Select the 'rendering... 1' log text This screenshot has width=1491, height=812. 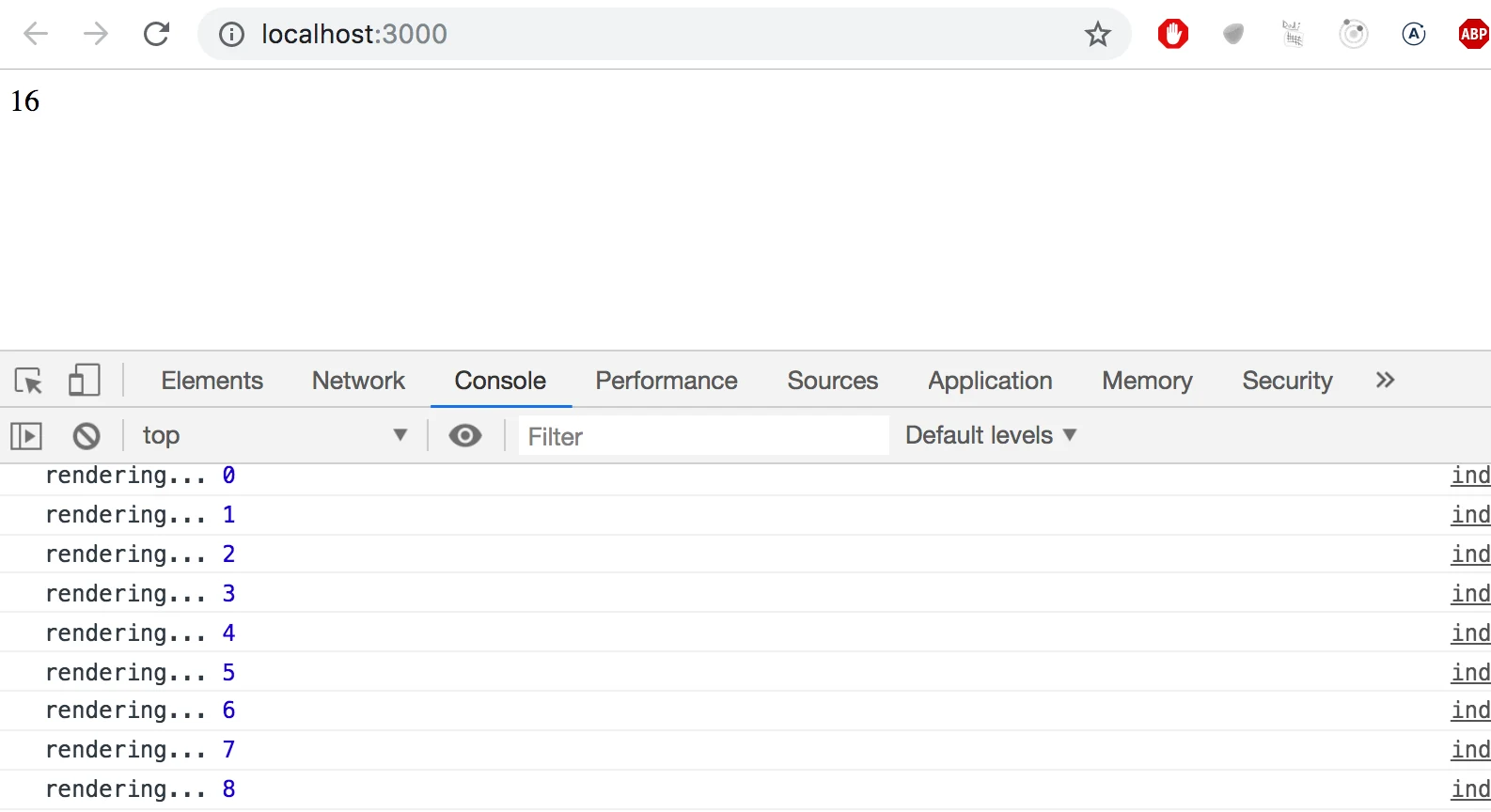point(140,515)
